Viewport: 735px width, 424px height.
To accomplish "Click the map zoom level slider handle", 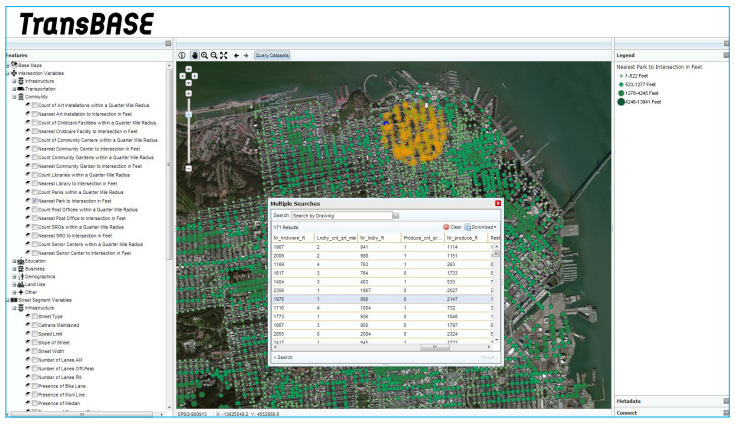I will [187, 112].
